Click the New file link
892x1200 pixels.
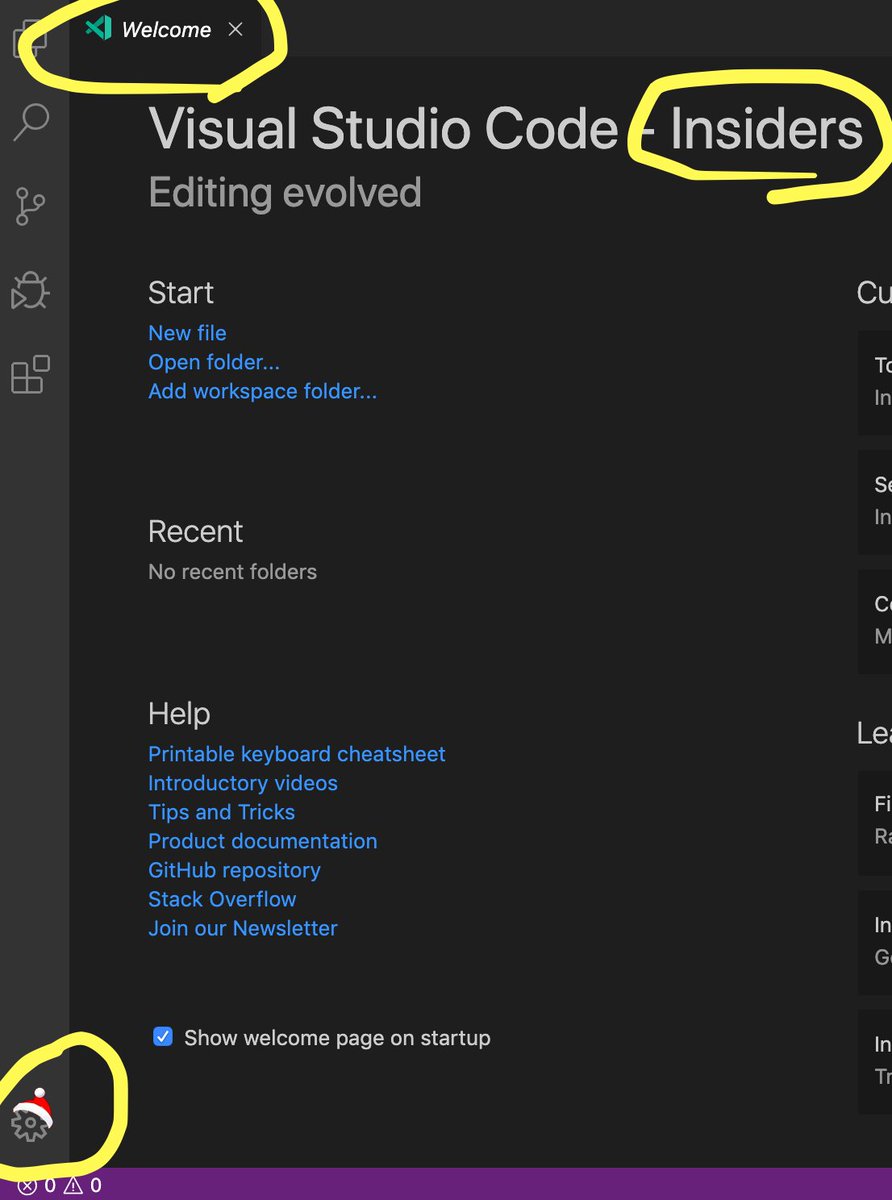[x=187, y=333]
